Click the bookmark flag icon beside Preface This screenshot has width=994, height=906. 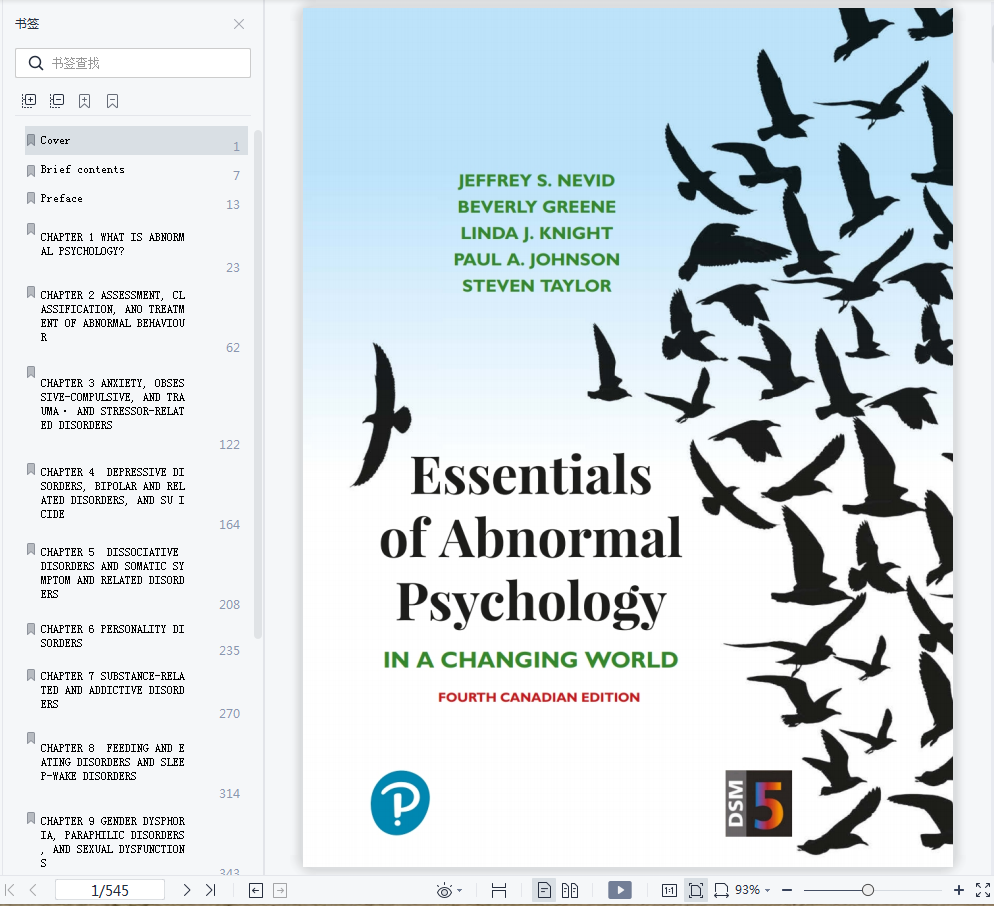coord(30,198)
